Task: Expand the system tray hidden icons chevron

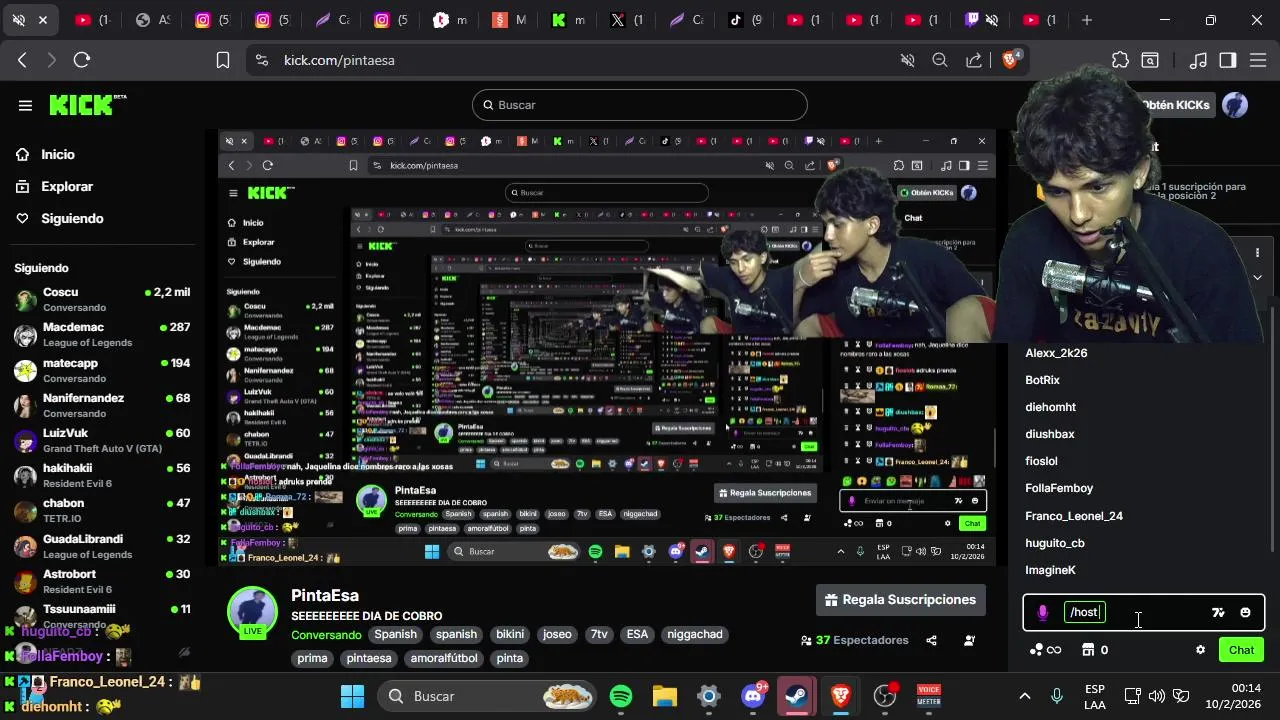Action: coord(1024,696)
